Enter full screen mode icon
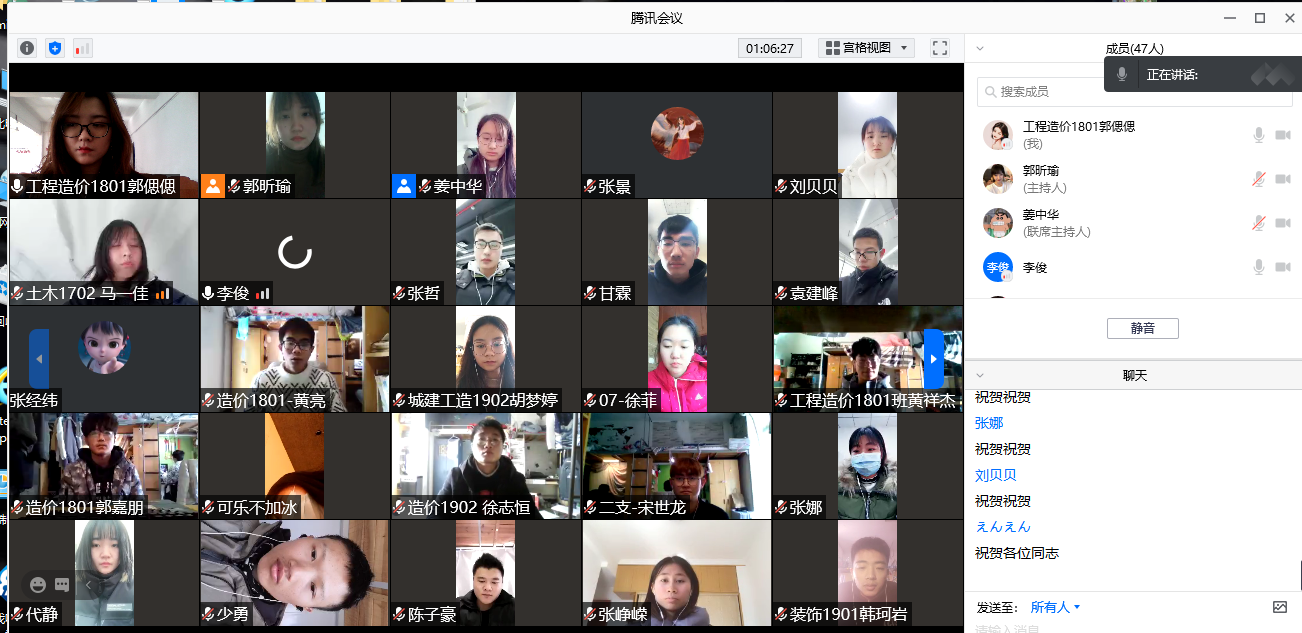 click(x=940, y=48)
